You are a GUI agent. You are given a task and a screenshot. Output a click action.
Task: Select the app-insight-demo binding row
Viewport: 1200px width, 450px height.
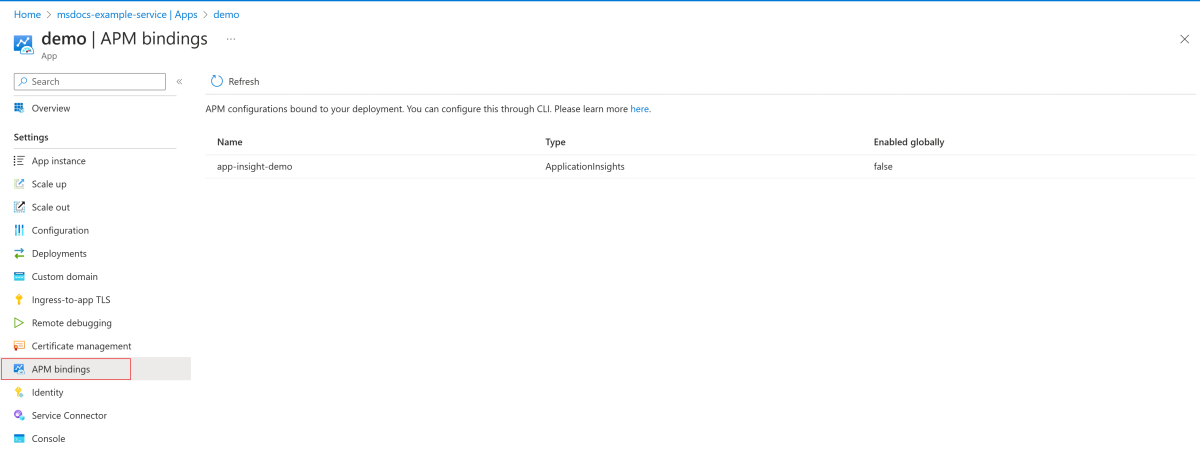pyautogui.click(x=254, y=167)
